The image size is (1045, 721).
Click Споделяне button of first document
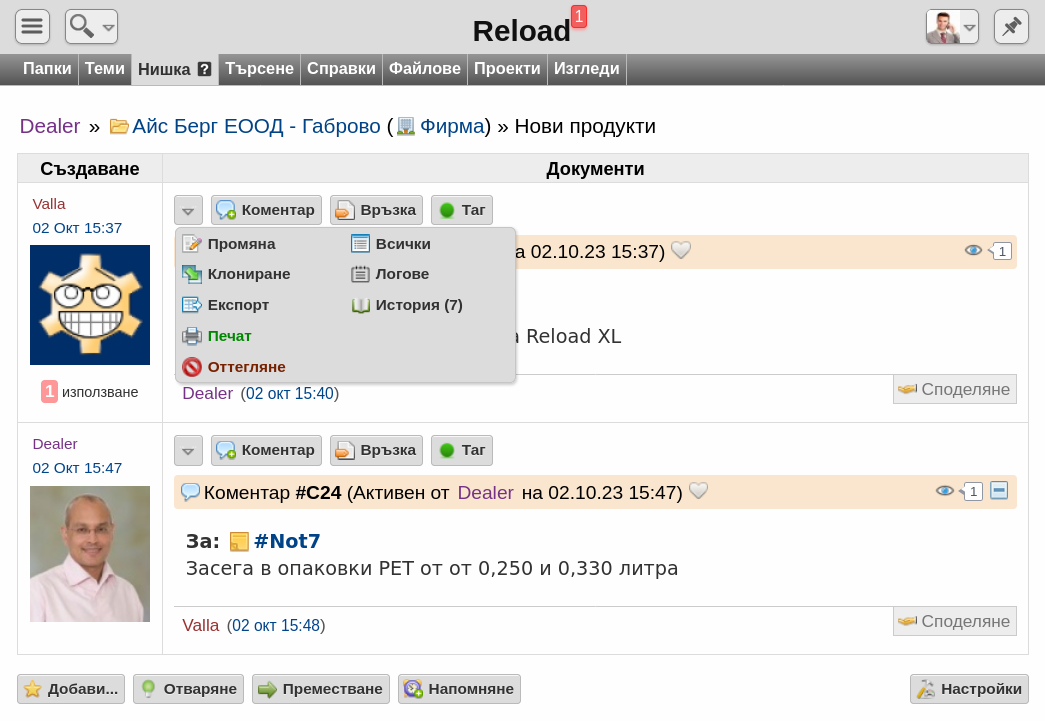tap(955, 389)
